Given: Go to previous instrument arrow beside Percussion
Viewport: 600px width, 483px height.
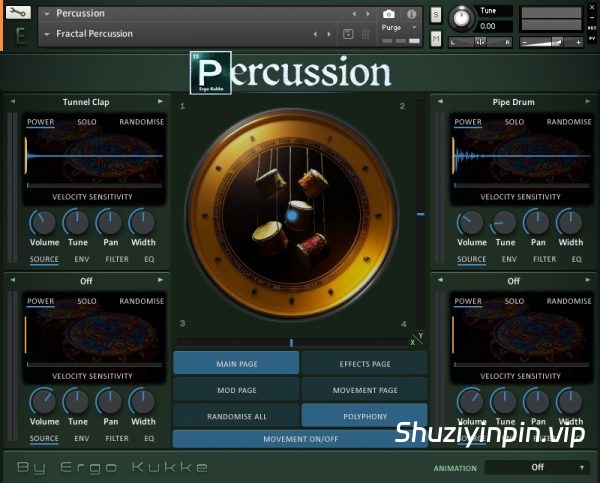Looking at the screenshot, I should 354,14.
